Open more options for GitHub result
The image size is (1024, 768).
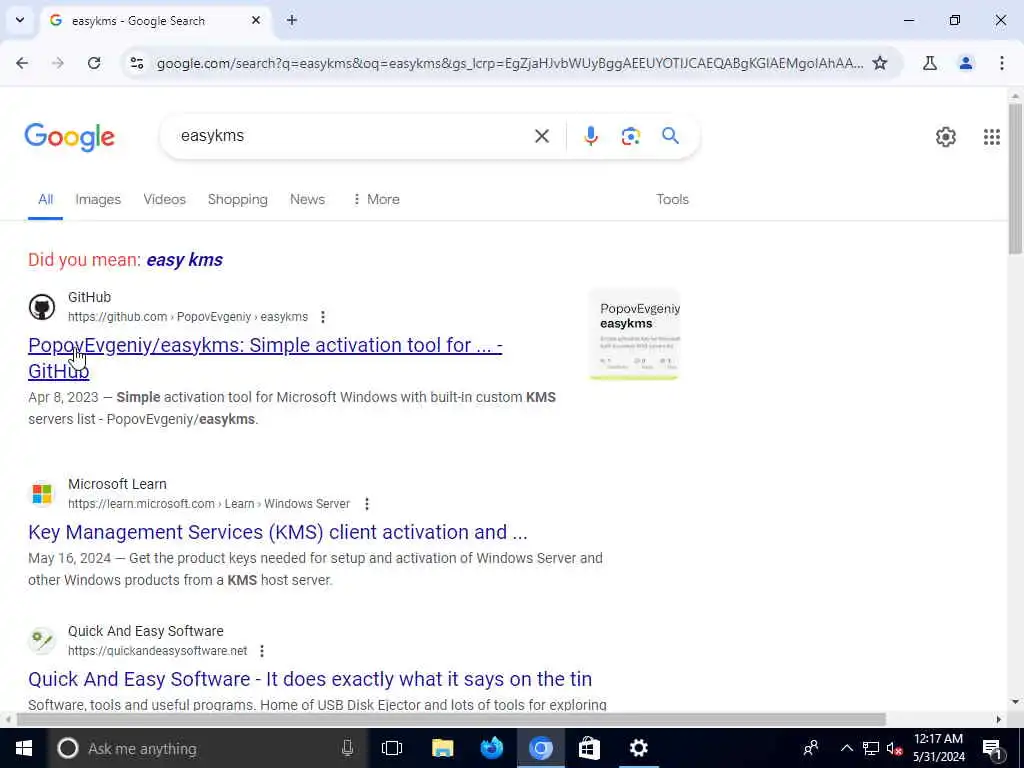tap(323, 317)
